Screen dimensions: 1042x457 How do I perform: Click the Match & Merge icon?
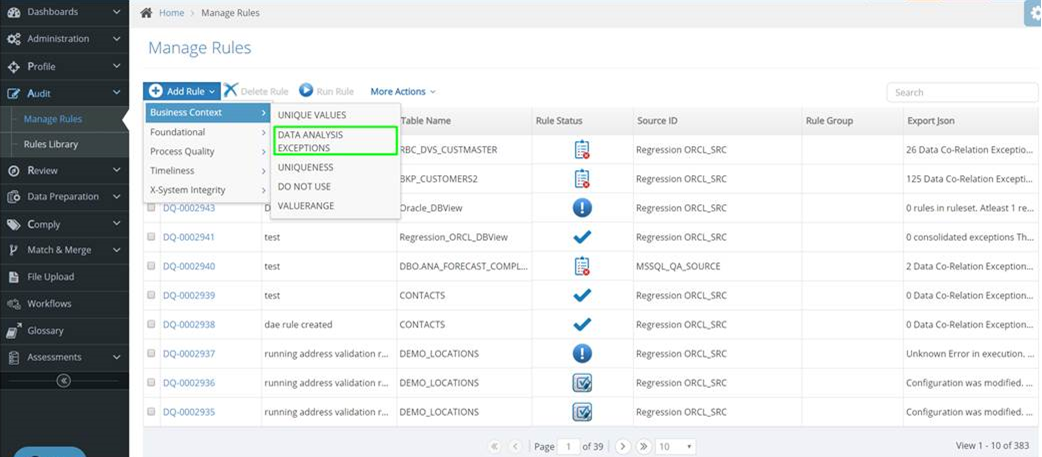pyautogui.click(x=13, y=250)
